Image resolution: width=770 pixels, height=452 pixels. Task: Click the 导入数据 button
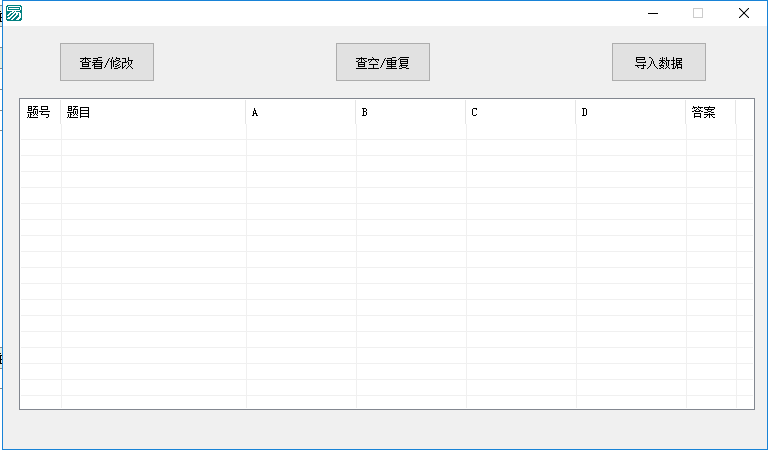pyautogui.click(x=659, y=62)
